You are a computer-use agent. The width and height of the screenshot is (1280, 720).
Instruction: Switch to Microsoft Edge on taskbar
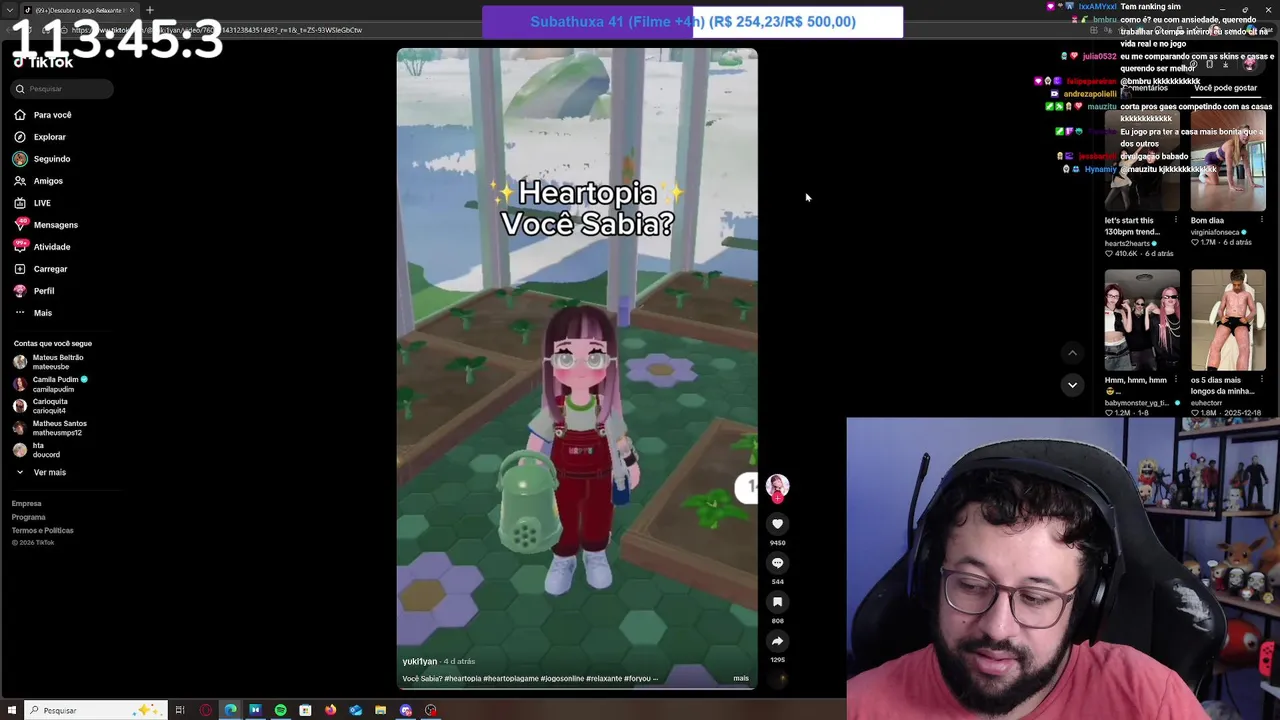pyautogui.click(x=230, y=710)
